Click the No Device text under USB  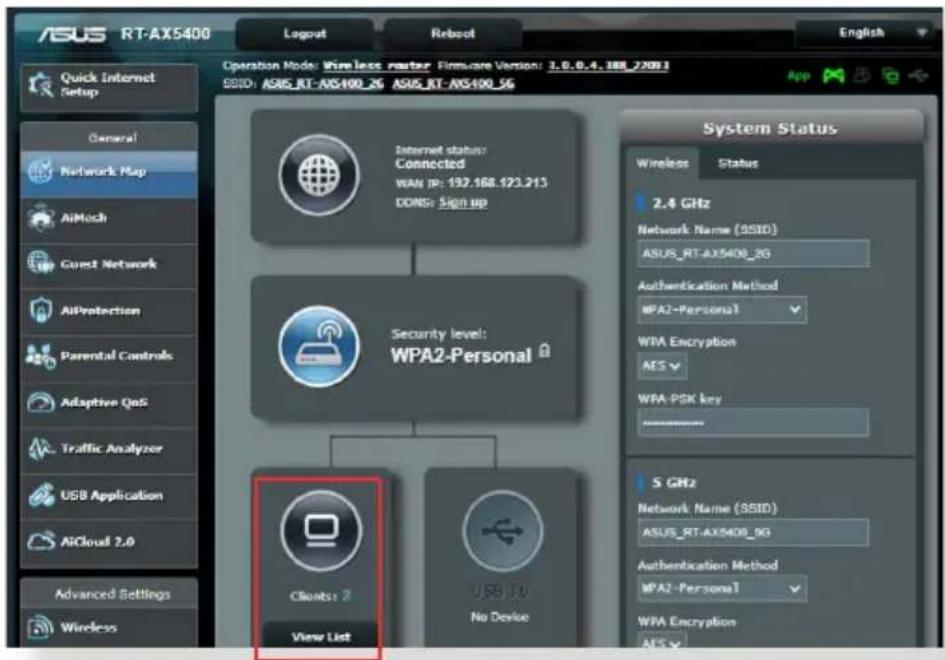click(500, 617)
